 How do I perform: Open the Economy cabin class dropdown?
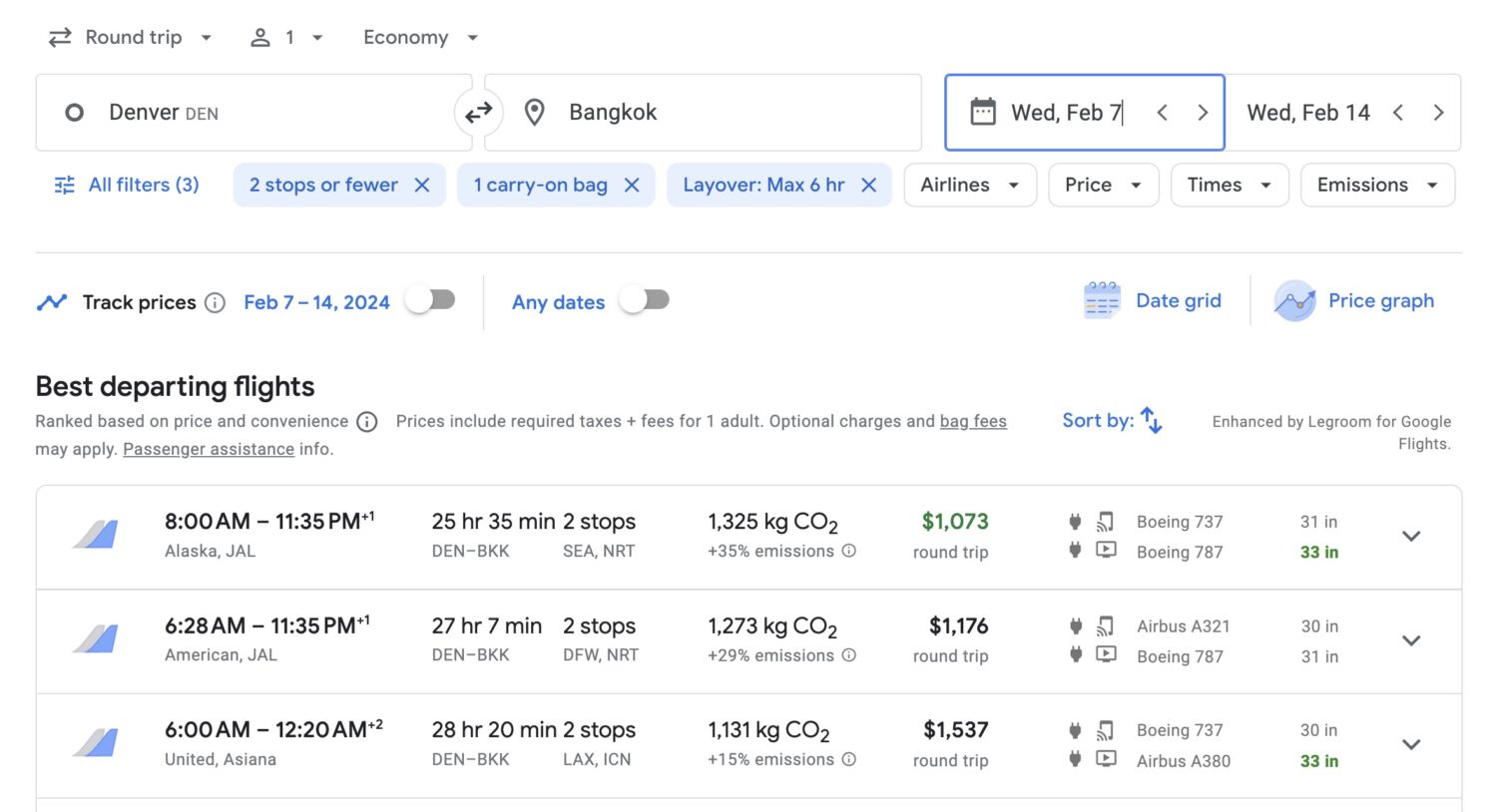[419, 37]
